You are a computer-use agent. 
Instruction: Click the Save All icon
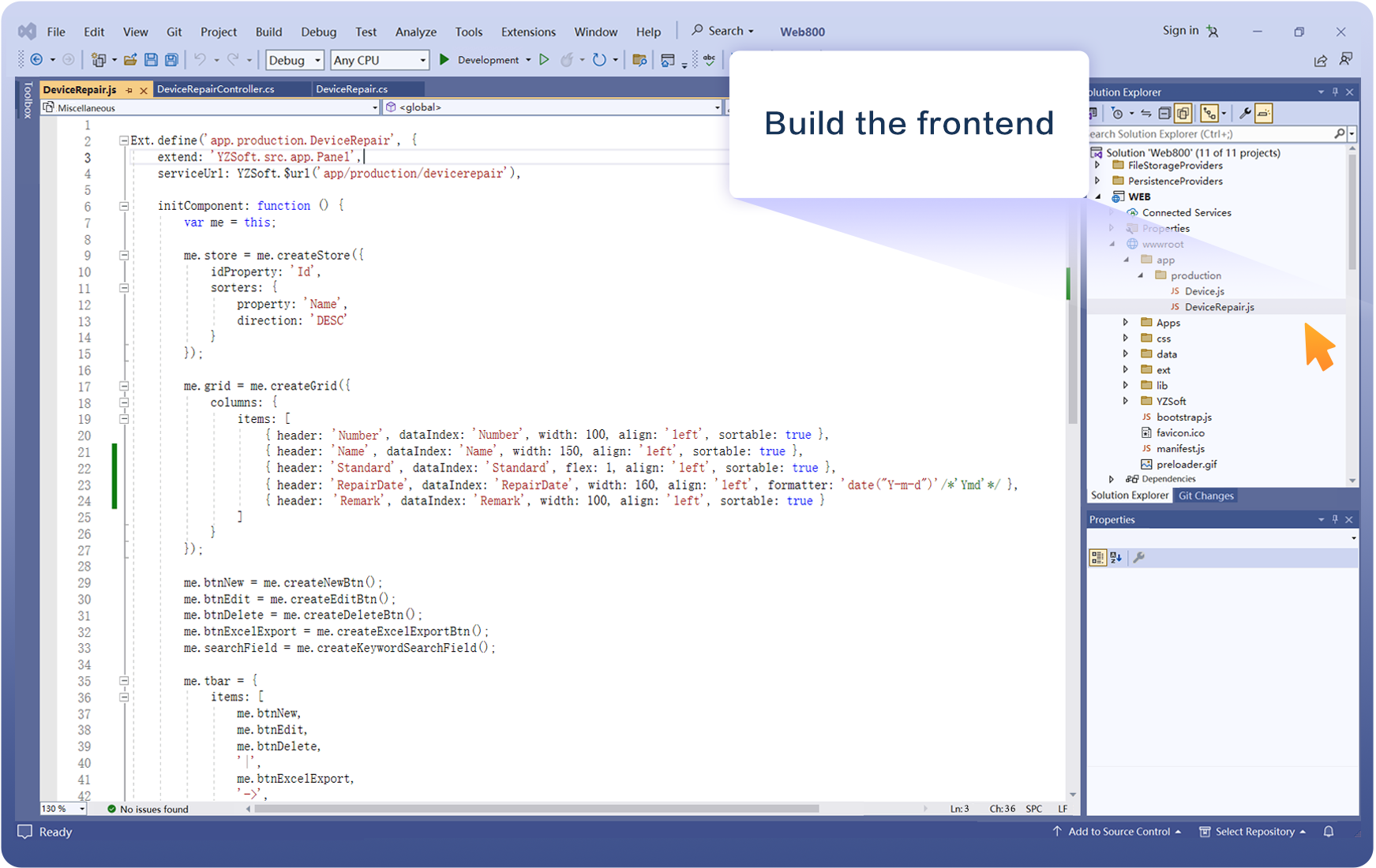coord(171,60)
